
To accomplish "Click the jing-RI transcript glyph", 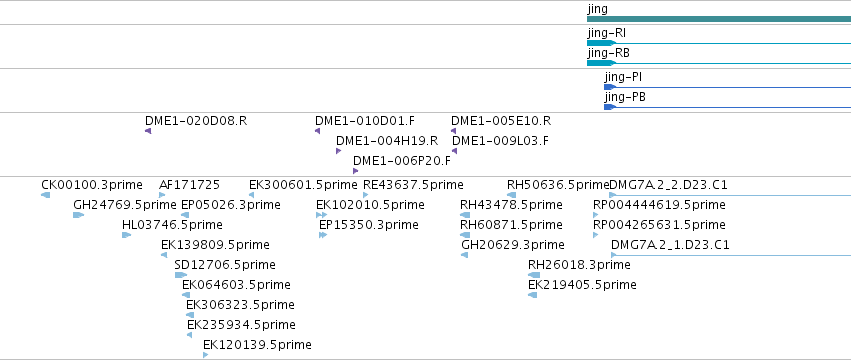I will click(719, 43).
